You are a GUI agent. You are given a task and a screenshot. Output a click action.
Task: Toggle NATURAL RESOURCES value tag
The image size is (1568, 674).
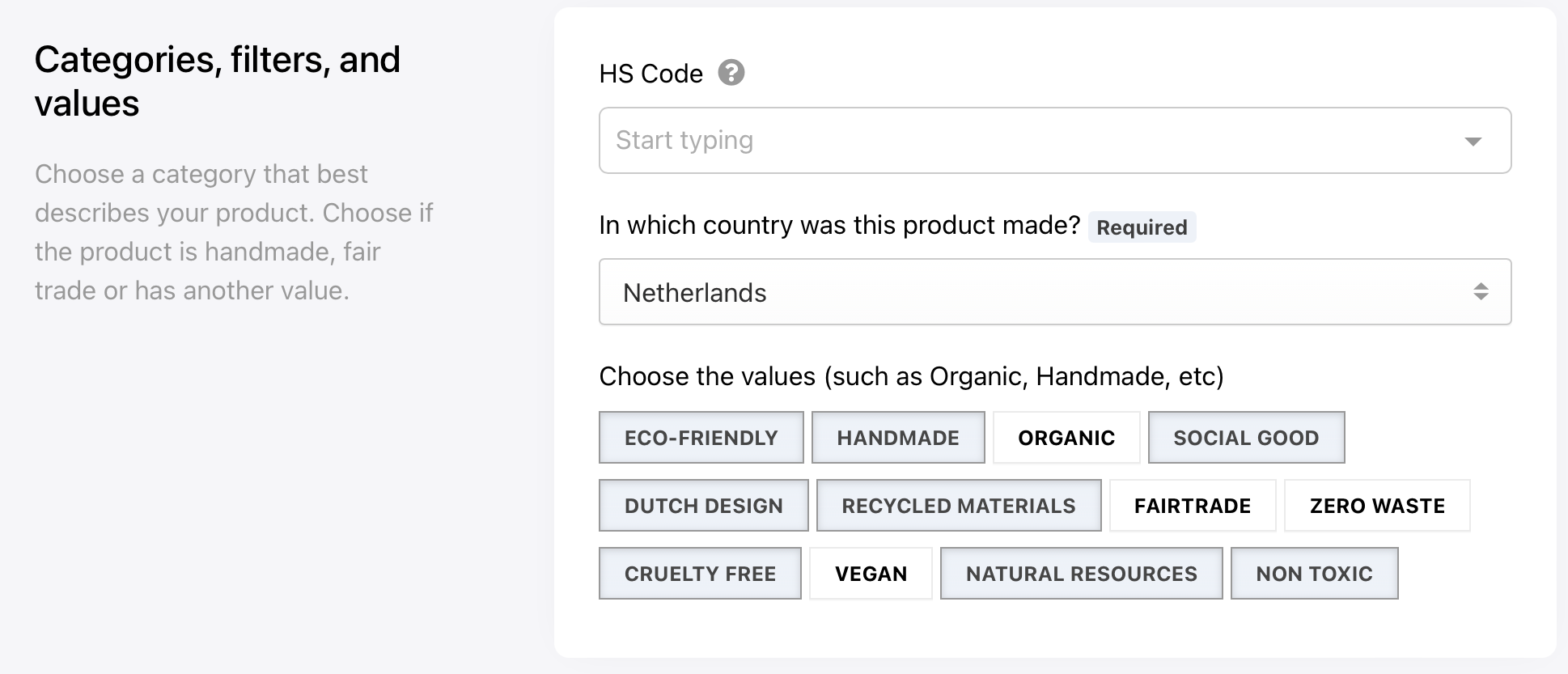tap(1081, 574)
